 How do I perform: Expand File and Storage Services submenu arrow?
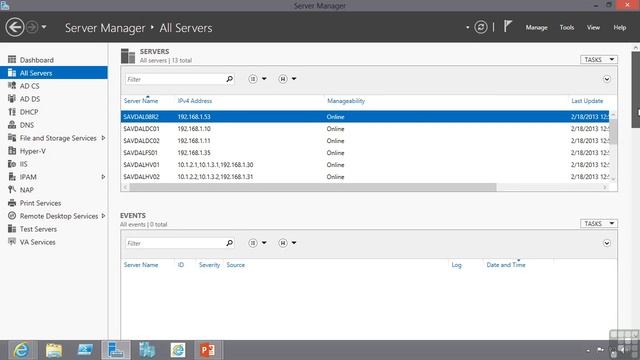pos(103,138)
